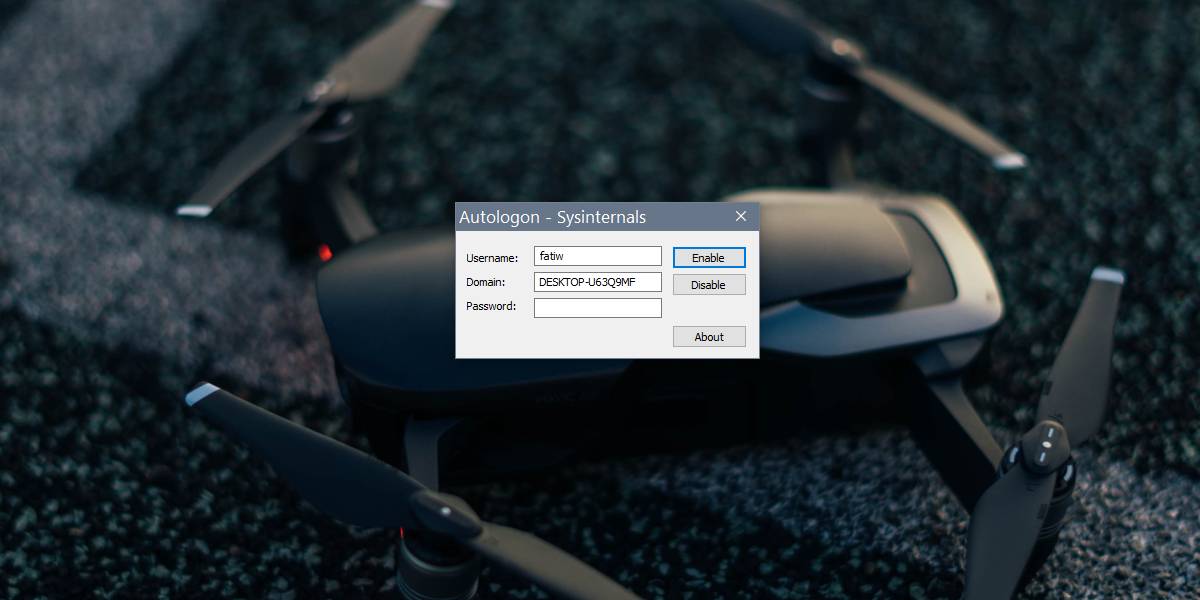Open the About dialog
Viewport: 1200px width, 600px height.
tap(709, 337)
